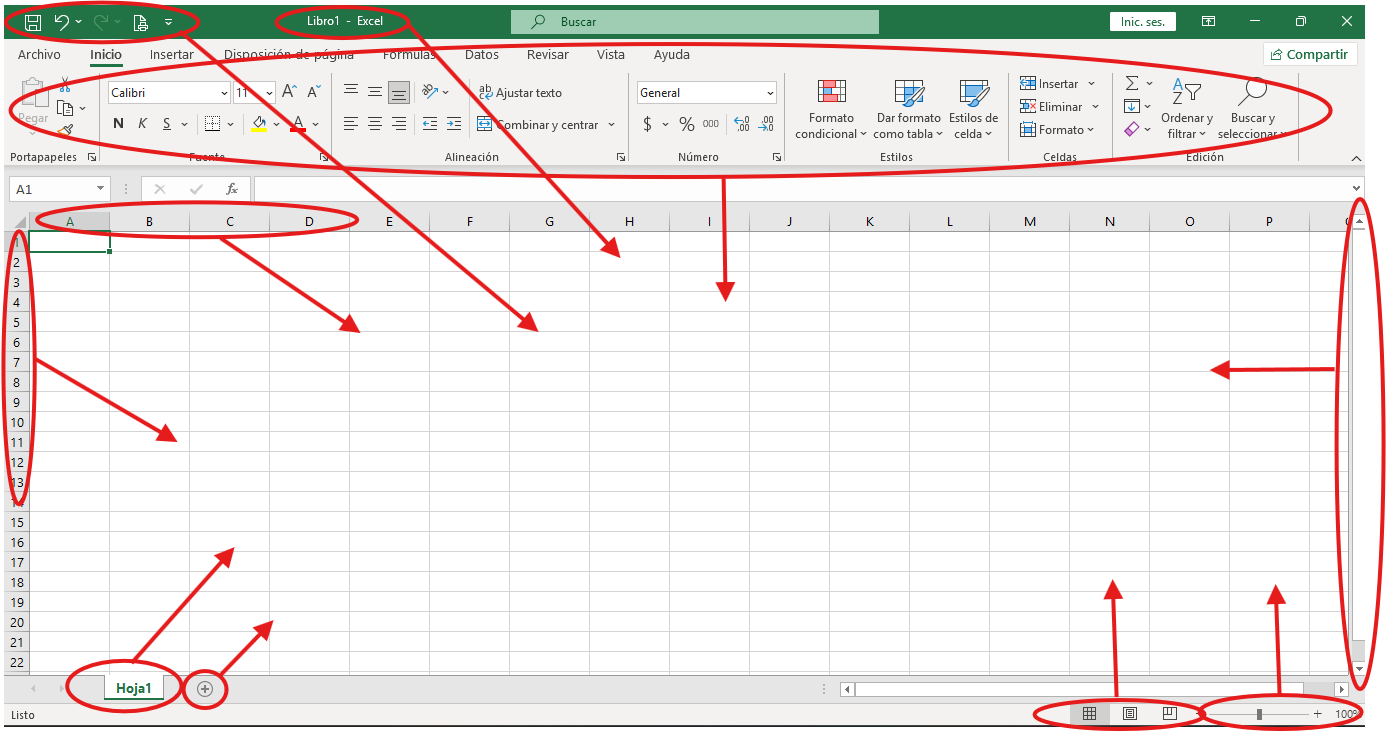Click the Compartir button

(x=1310, y=55)
